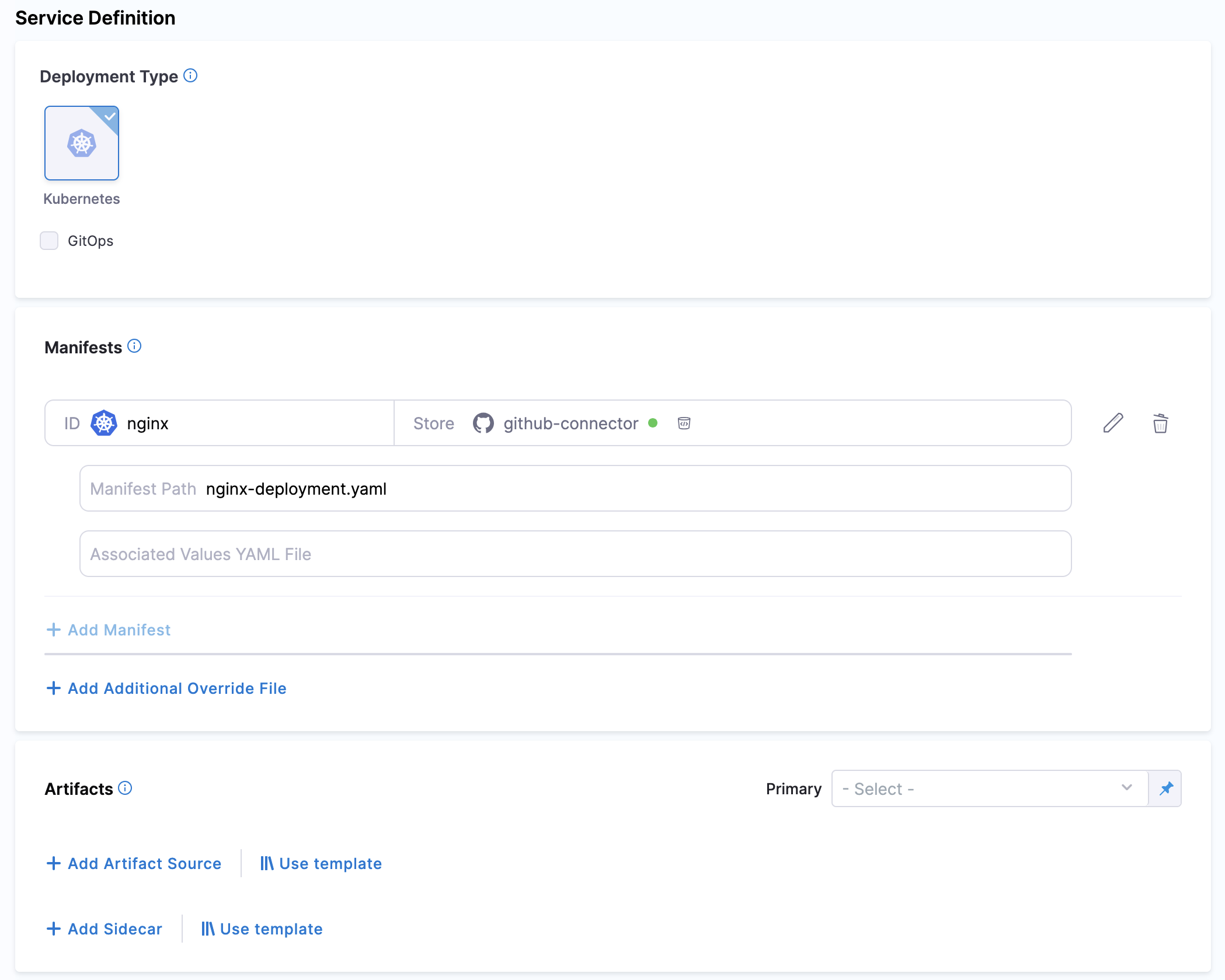
Task: View the Artifacts info tooltip icon
Action: 124,788
